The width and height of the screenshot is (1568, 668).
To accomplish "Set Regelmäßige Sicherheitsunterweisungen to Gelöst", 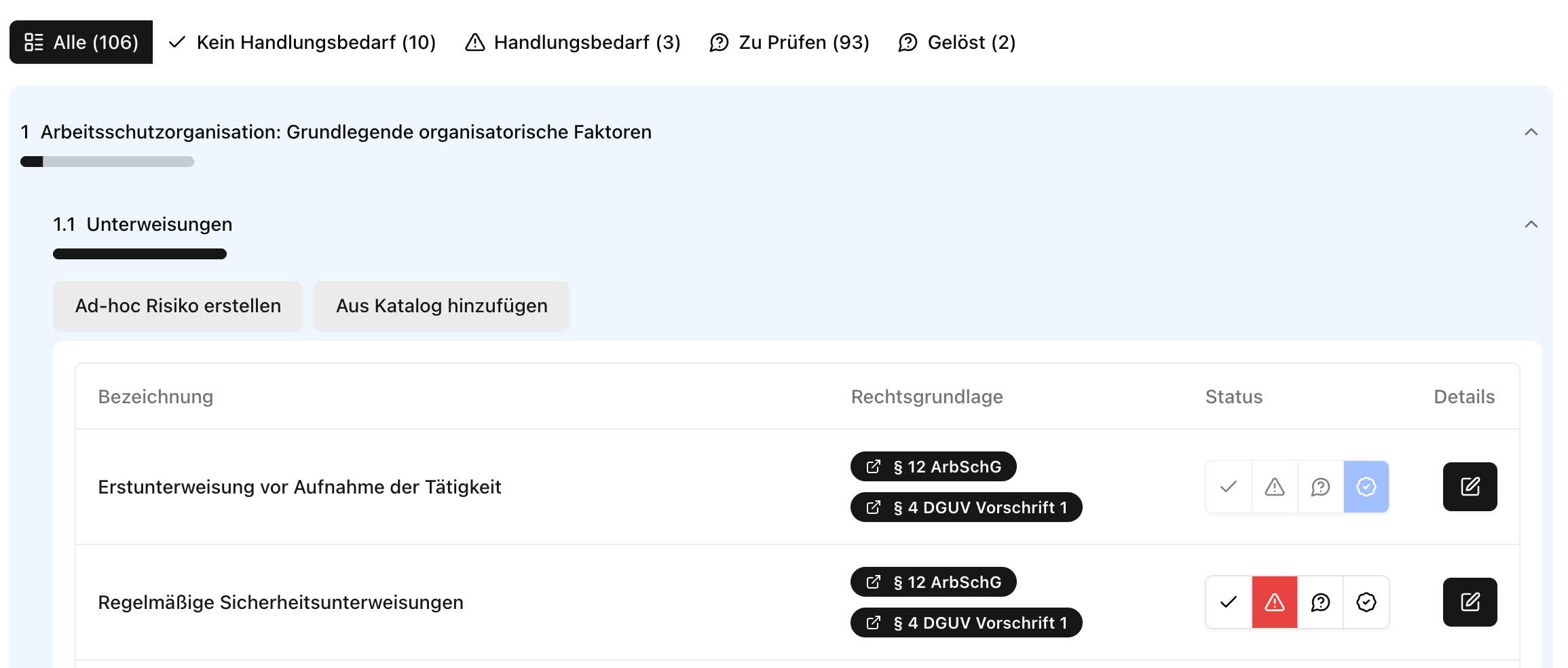I will [x=1366, y=602].
